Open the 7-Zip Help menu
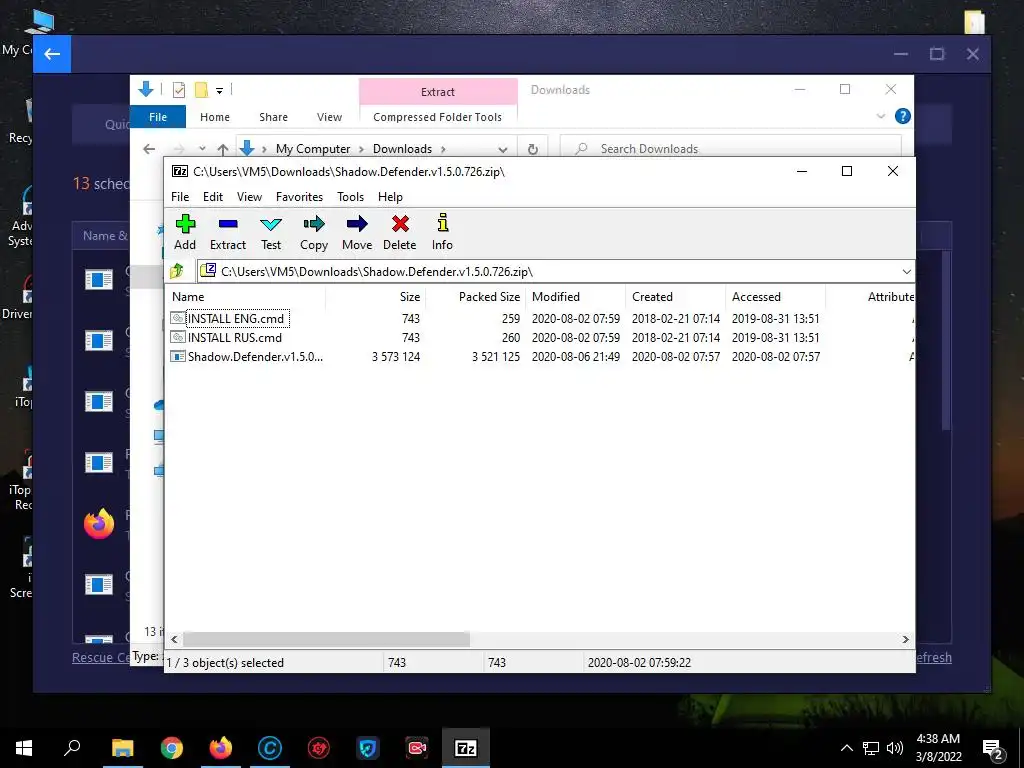The image size is (1024, 768). pos(390,197)
